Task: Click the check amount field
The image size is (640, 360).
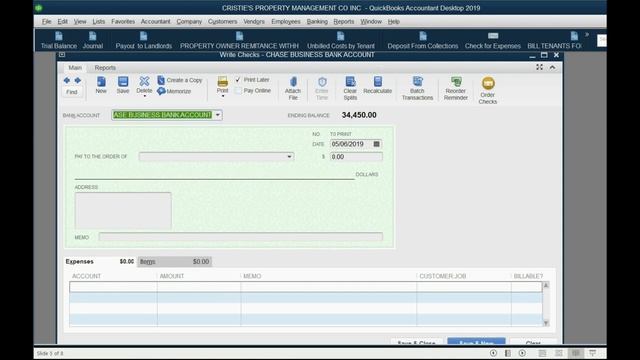Action: [356, 157]
